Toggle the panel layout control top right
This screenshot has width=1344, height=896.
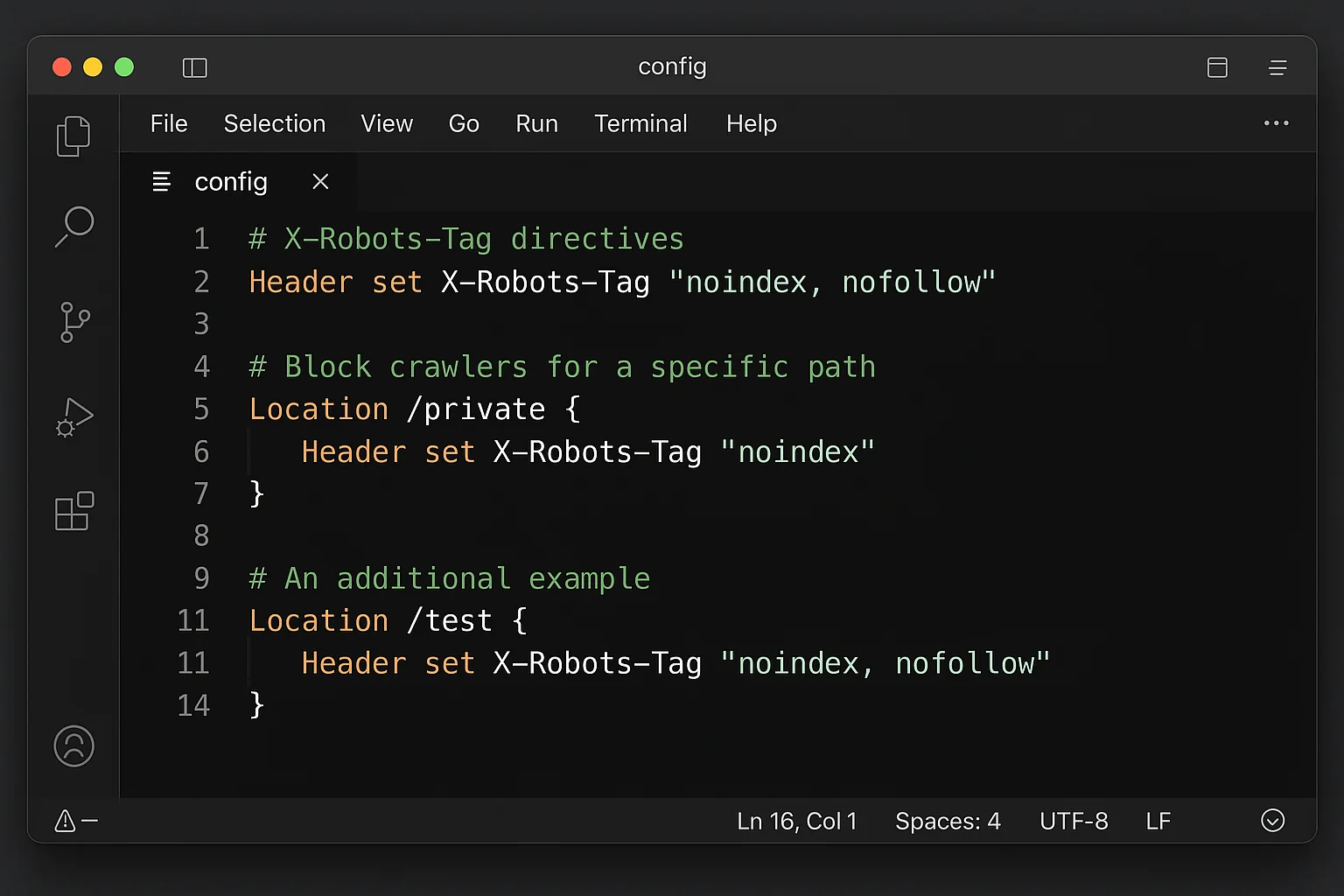(1217, 67)
